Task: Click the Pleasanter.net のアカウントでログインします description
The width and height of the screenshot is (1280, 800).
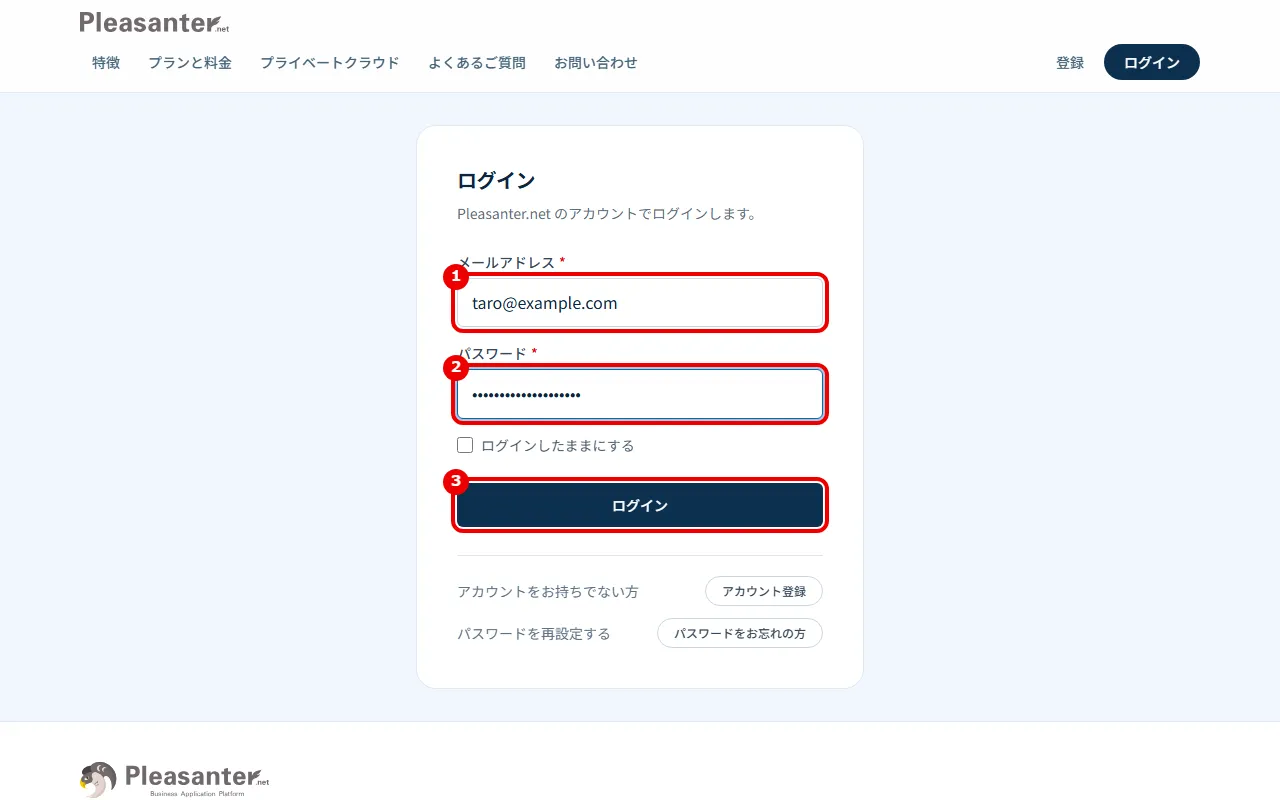Action: click(607, 214)
